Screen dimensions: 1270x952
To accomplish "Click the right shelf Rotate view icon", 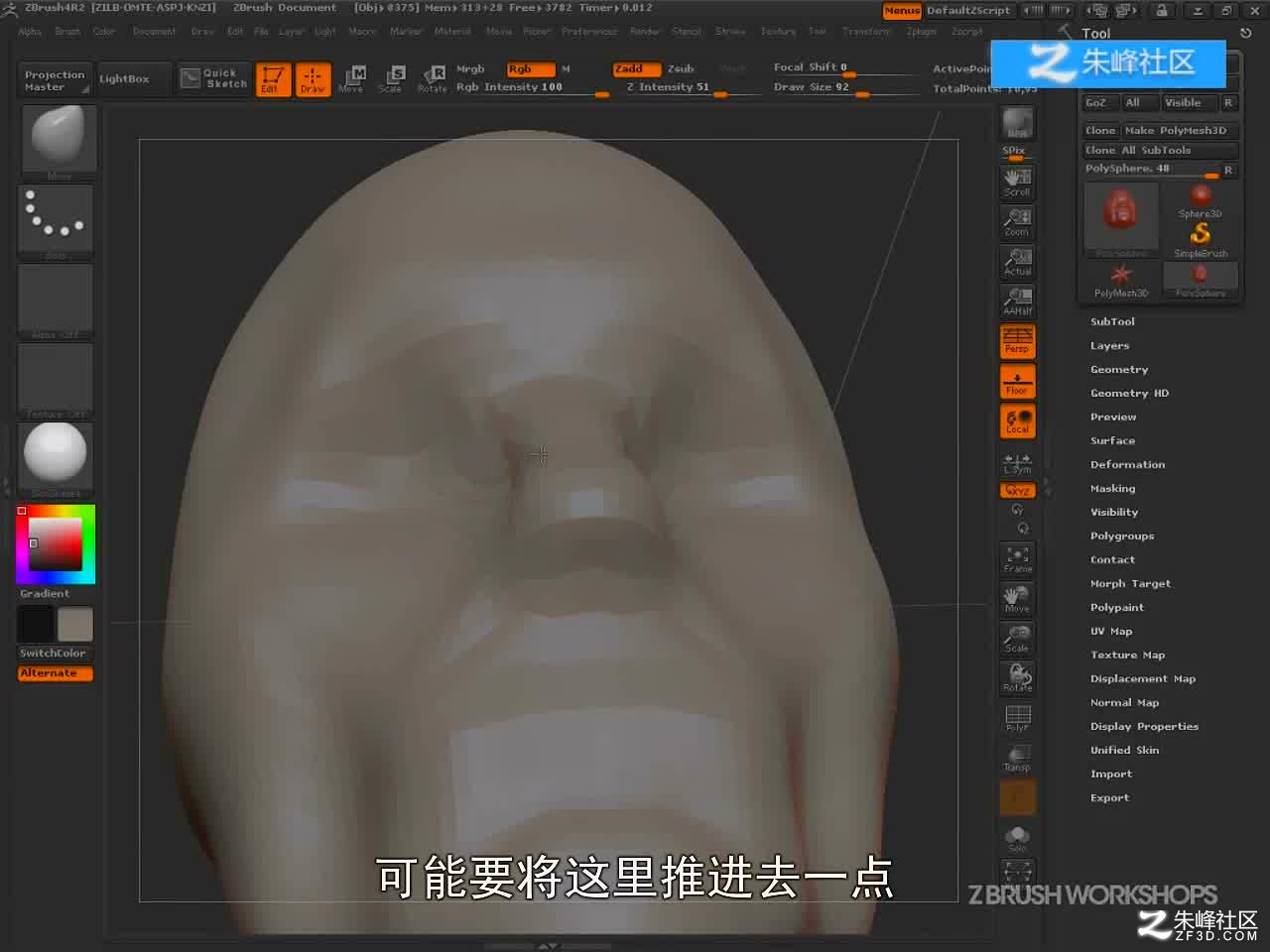I will [x=1017, y=678].
